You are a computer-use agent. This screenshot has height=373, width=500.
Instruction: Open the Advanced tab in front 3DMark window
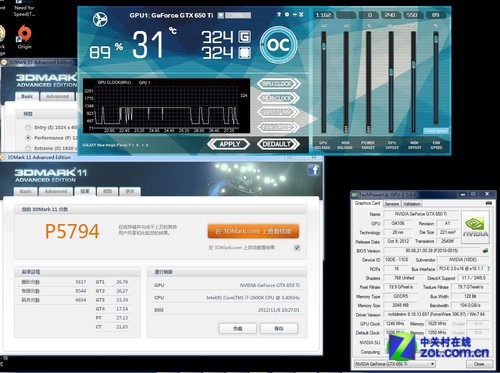click(56, 191)
